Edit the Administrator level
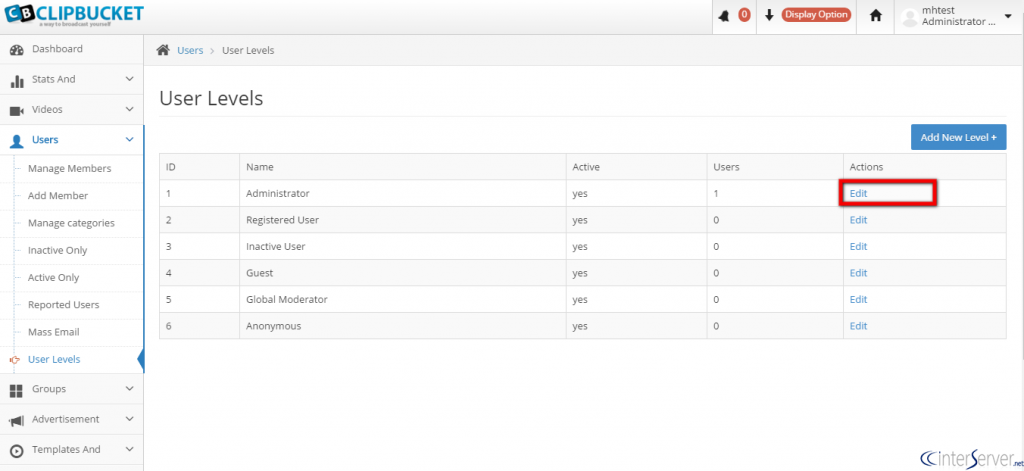Viewport: 1024px width, 471px height. (x=858, y=193)
